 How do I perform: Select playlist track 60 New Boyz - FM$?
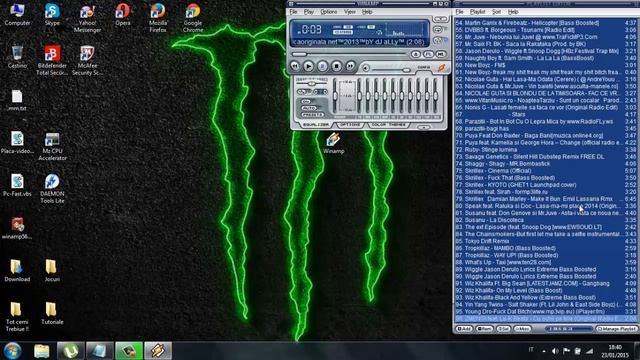[546, 65]
